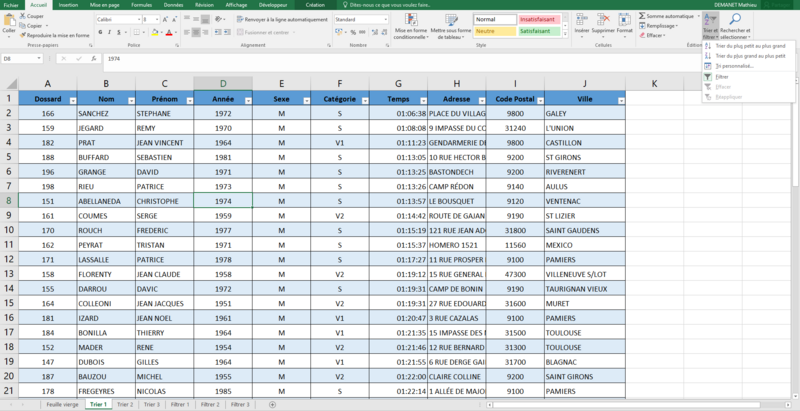Open the ribbon Effacer eraser dropdown
Screen dimensions: 800x411
[x=653, y=35]
